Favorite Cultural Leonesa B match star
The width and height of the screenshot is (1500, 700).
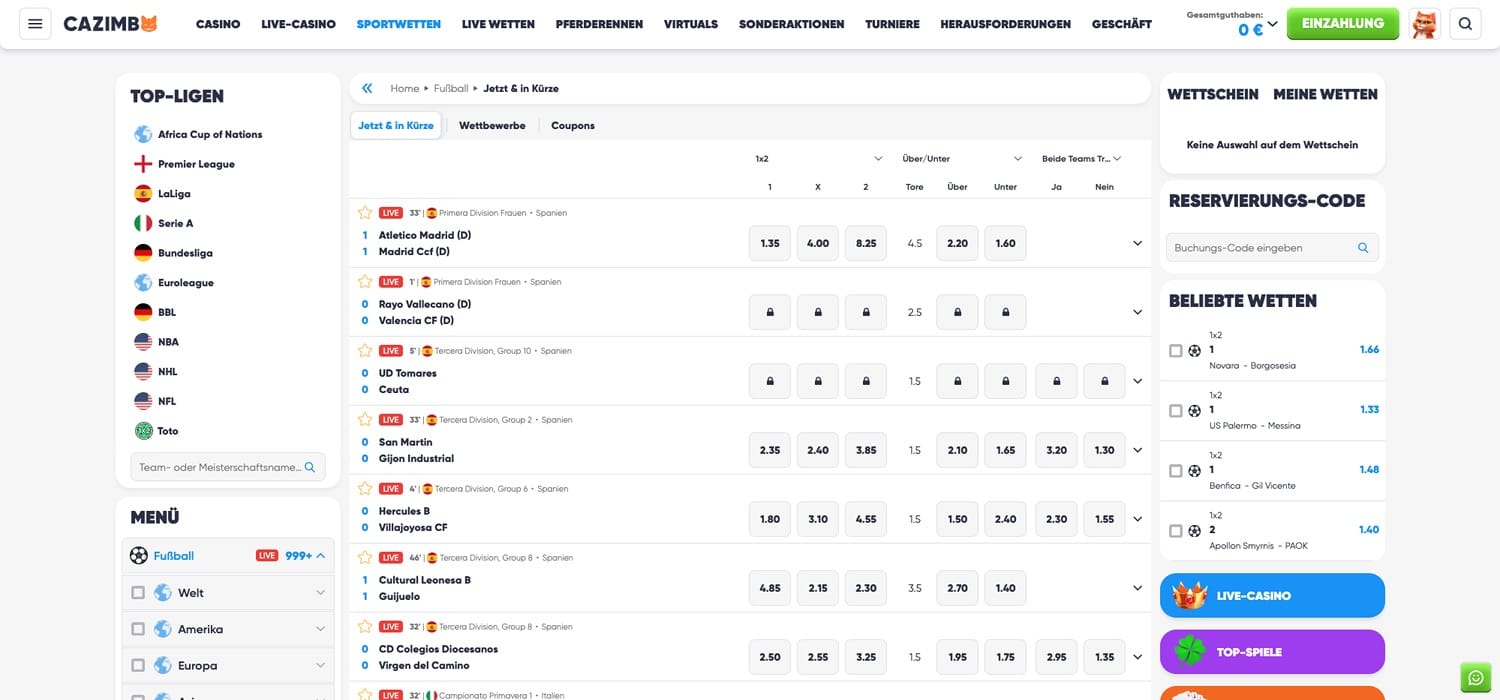(365, 558)
